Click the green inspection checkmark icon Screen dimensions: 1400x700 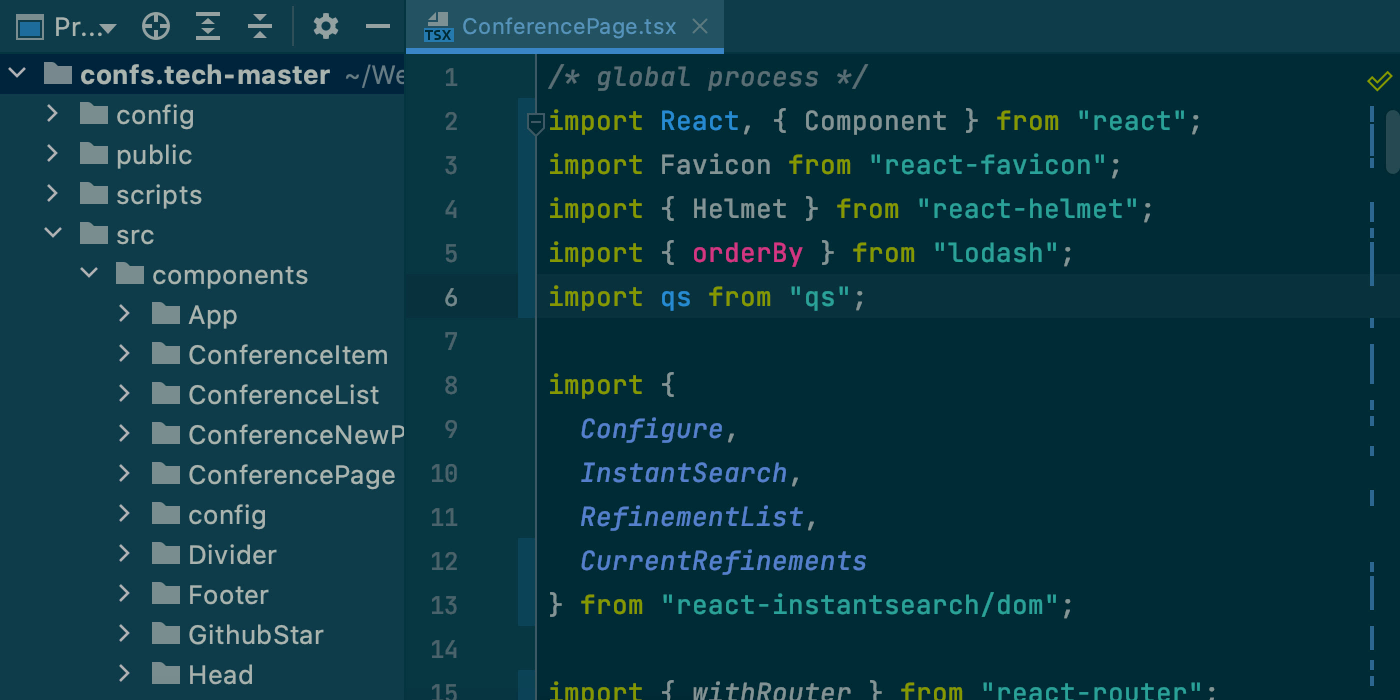tap(1379, 81)
